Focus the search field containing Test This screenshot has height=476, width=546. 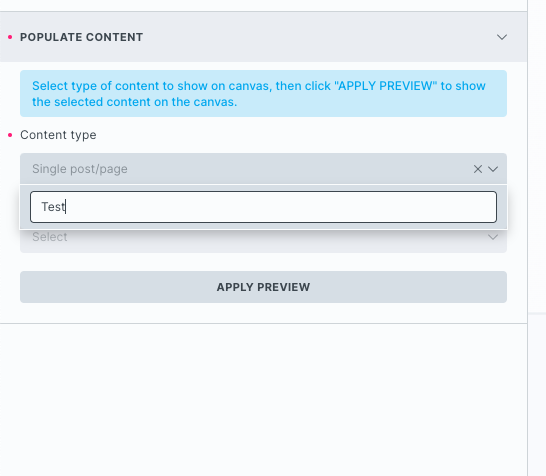(263, 207)
